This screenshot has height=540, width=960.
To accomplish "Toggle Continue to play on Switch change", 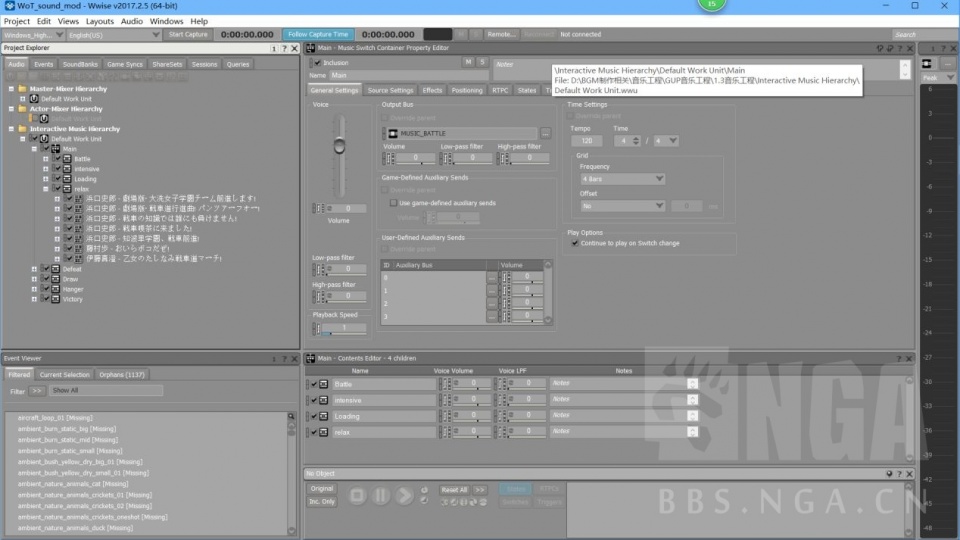I will 575,243.
